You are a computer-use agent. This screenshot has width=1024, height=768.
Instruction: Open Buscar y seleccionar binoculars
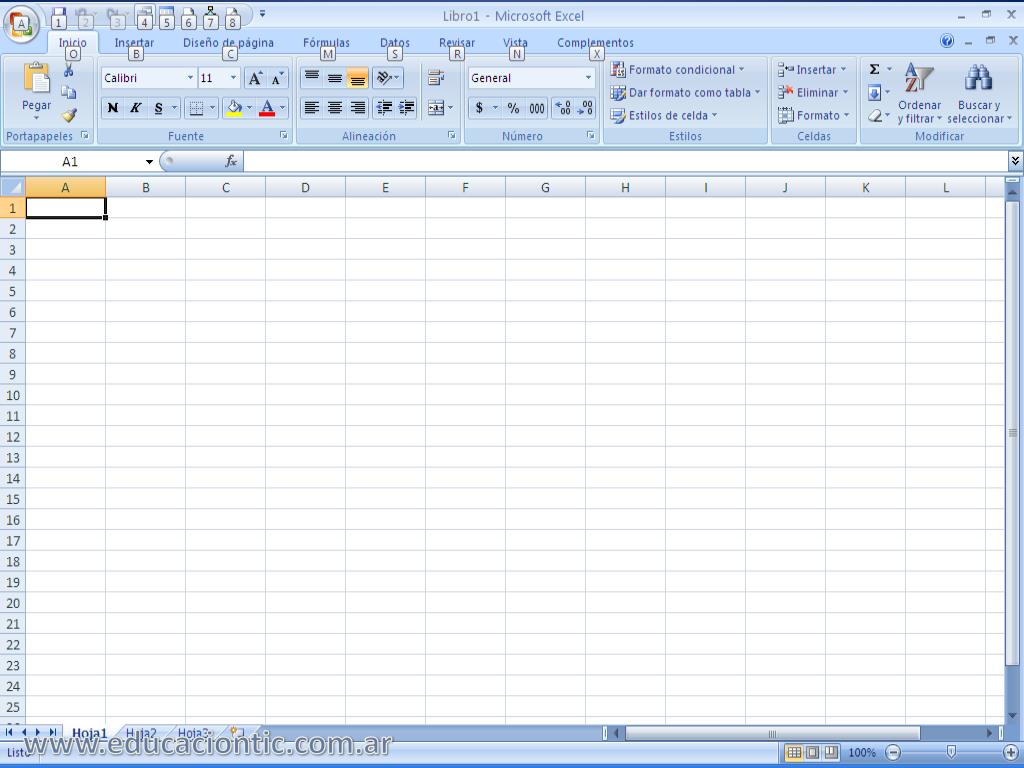tap(979, 93)
